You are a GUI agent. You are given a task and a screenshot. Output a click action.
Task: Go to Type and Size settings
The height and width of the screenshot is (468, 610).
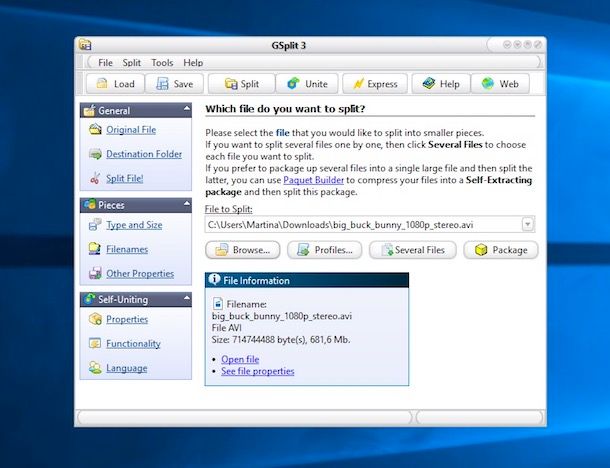[x=134, y=225]
